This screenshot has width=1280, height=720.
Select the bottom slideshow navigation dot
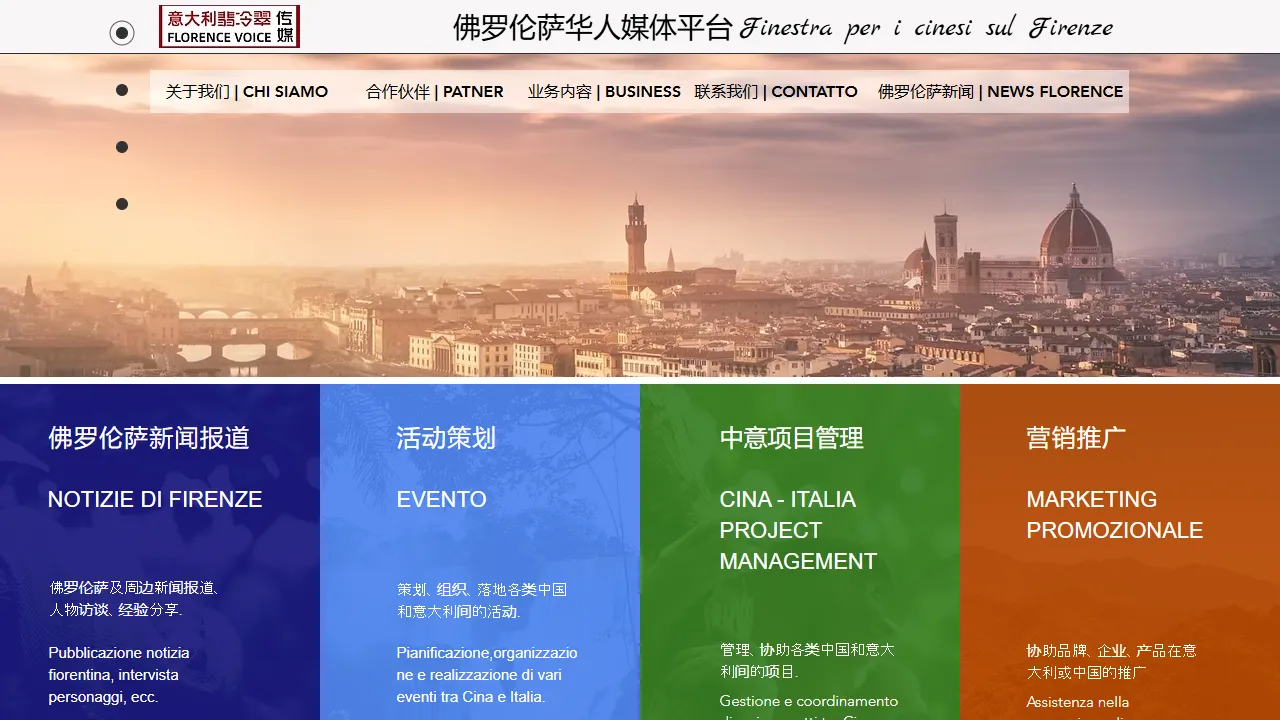[x=122, y=204]
